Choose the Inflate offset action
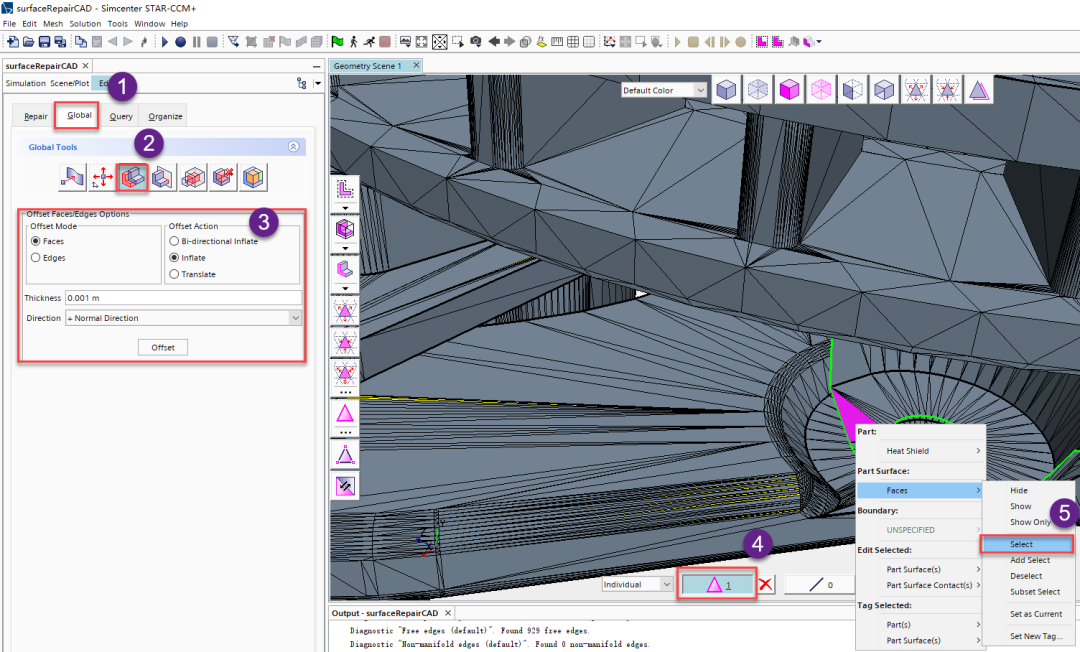 point(174,257)
